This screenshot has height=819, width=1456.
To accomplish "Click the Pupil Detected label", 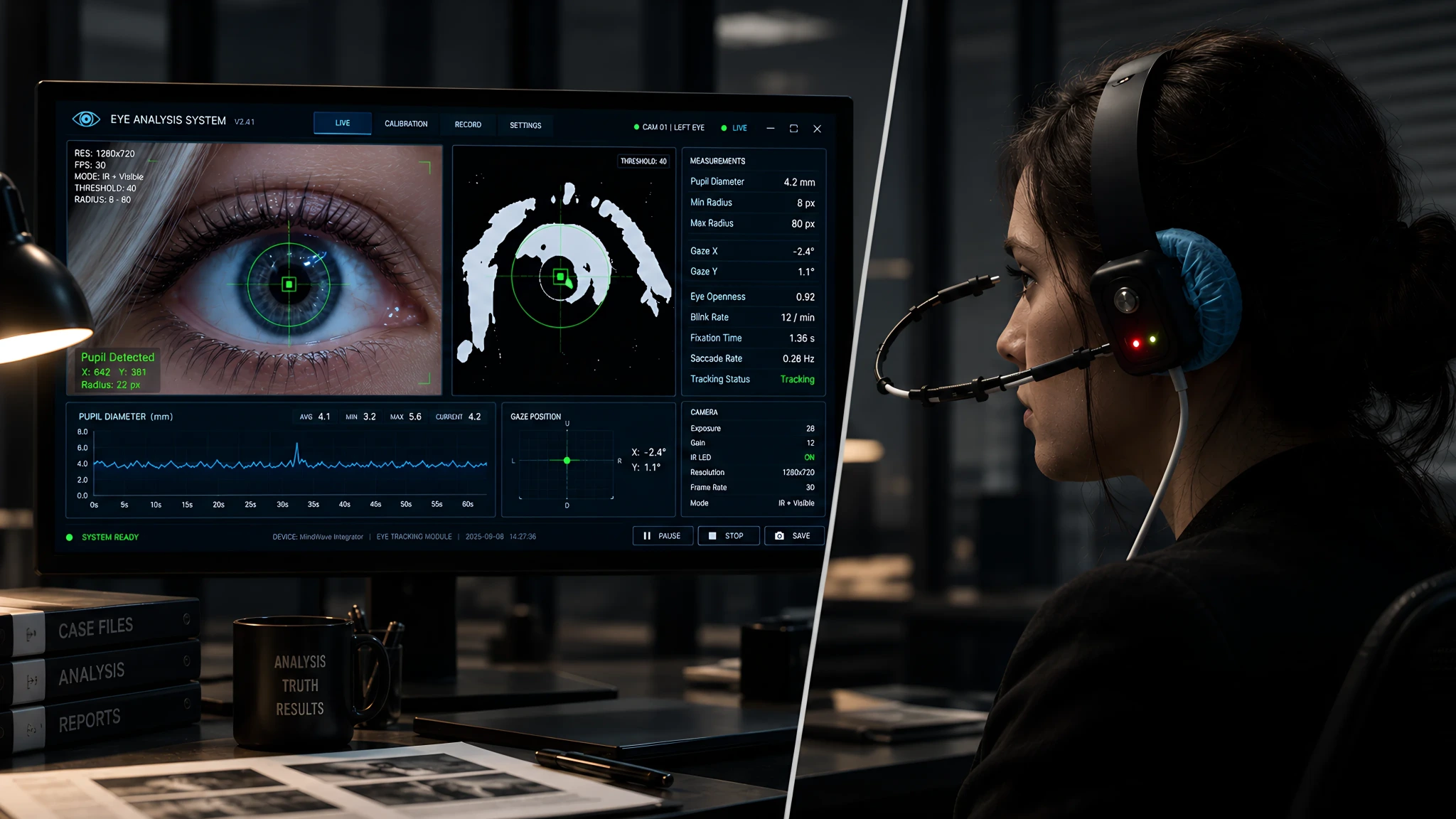I will click(x=117, y=357).
